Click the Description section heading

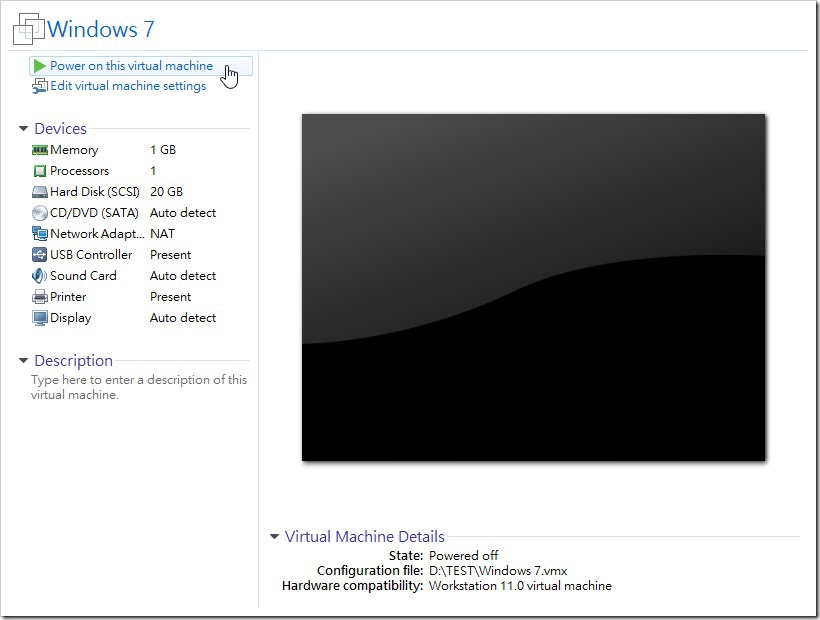coord(74,361)
